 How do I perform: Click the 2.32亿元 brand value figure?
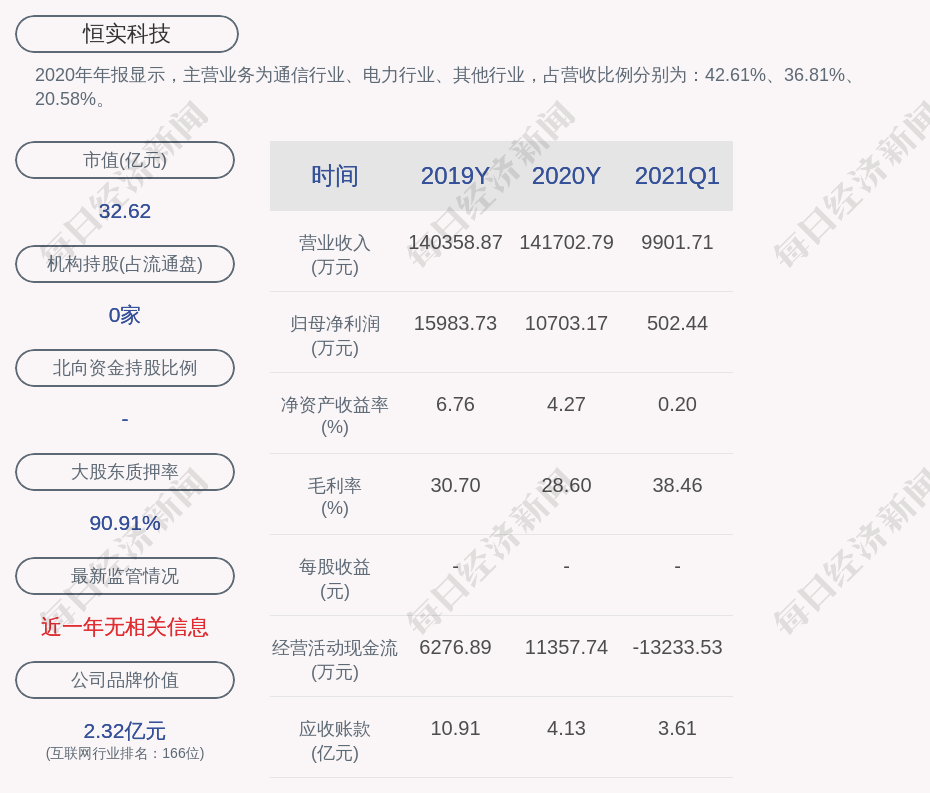coord(125,731)
